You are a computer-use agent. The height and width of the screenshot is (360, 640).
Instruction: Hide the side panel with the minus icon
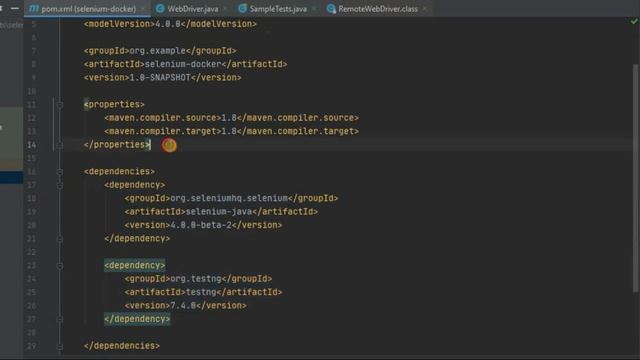coord(15,8)
